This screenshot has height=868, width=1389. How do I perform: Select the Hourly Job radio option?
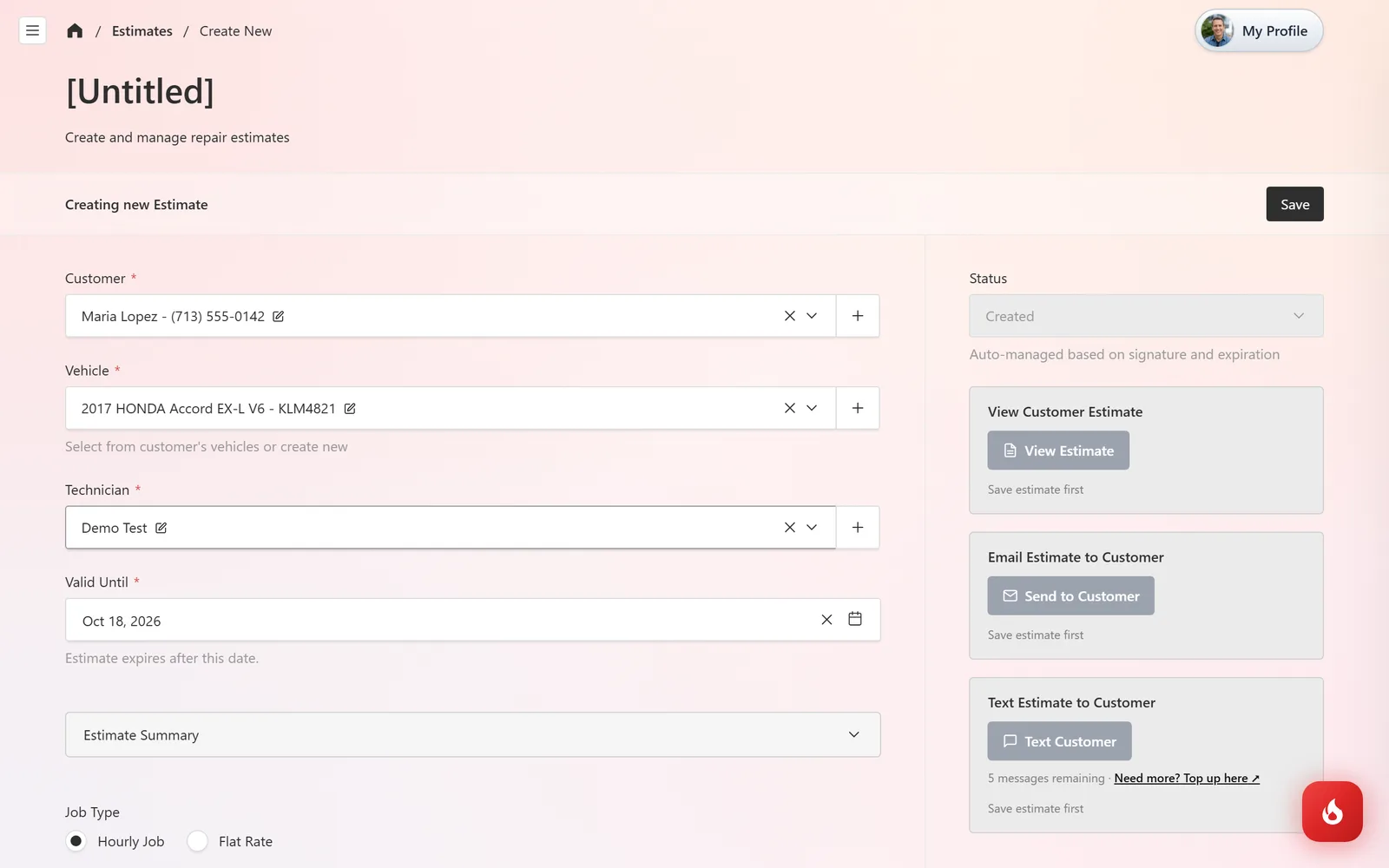click(76, 841)
